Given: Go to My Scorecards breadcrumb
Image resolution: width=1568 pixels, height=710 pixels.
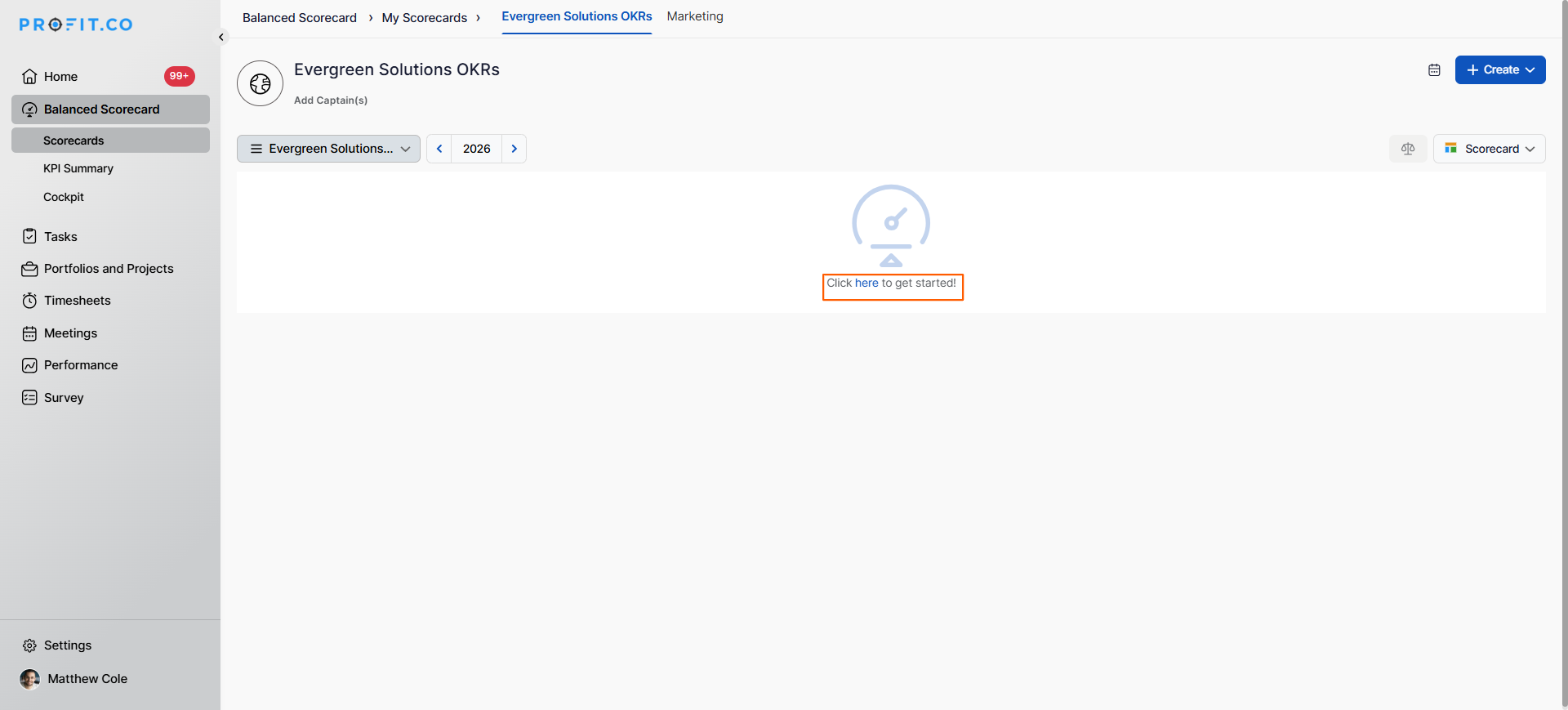Looking at the screenshot, I should click(x=425, y=18).
